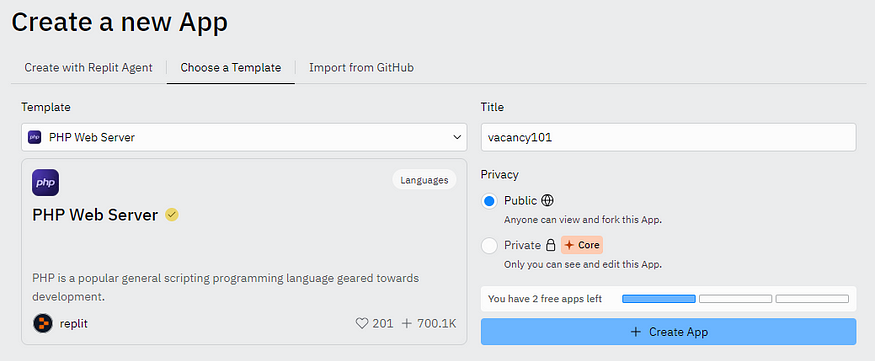Switch to Create with Replit Agent tab
The height and width of the screenshot is (361, 875).
[88, 68]
